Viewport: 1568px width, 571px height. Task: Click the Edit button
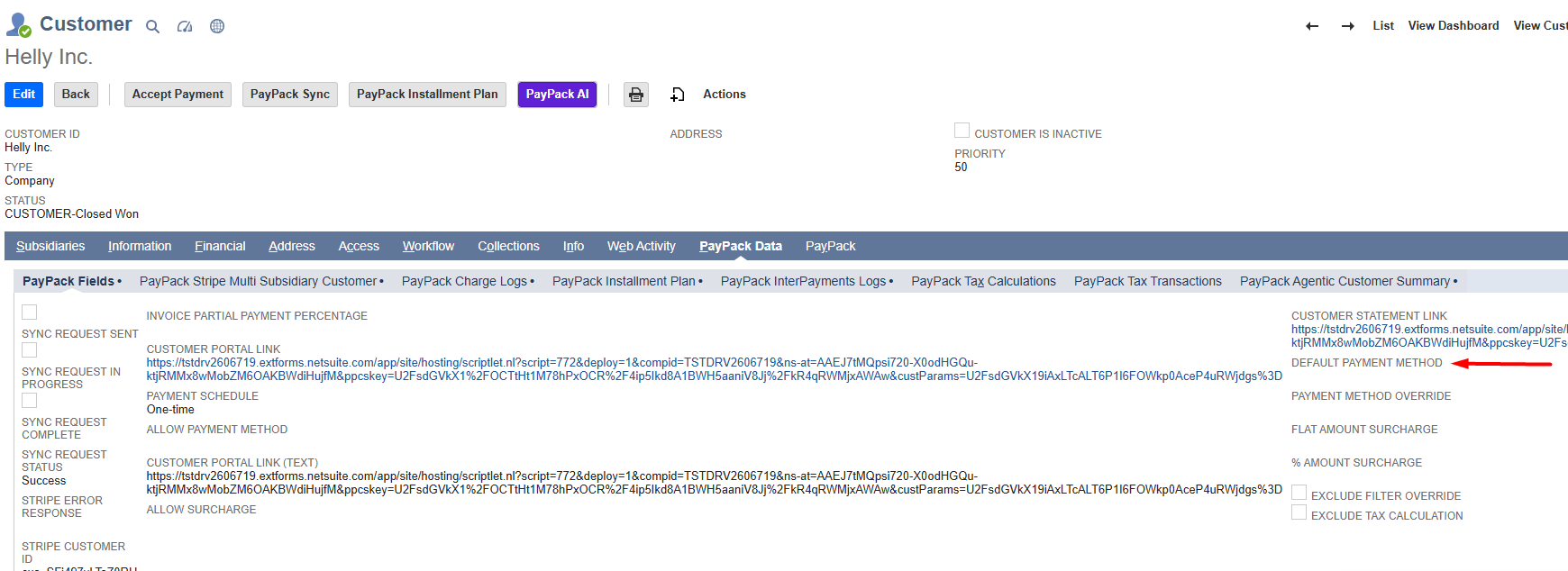(x=23, y=95)
